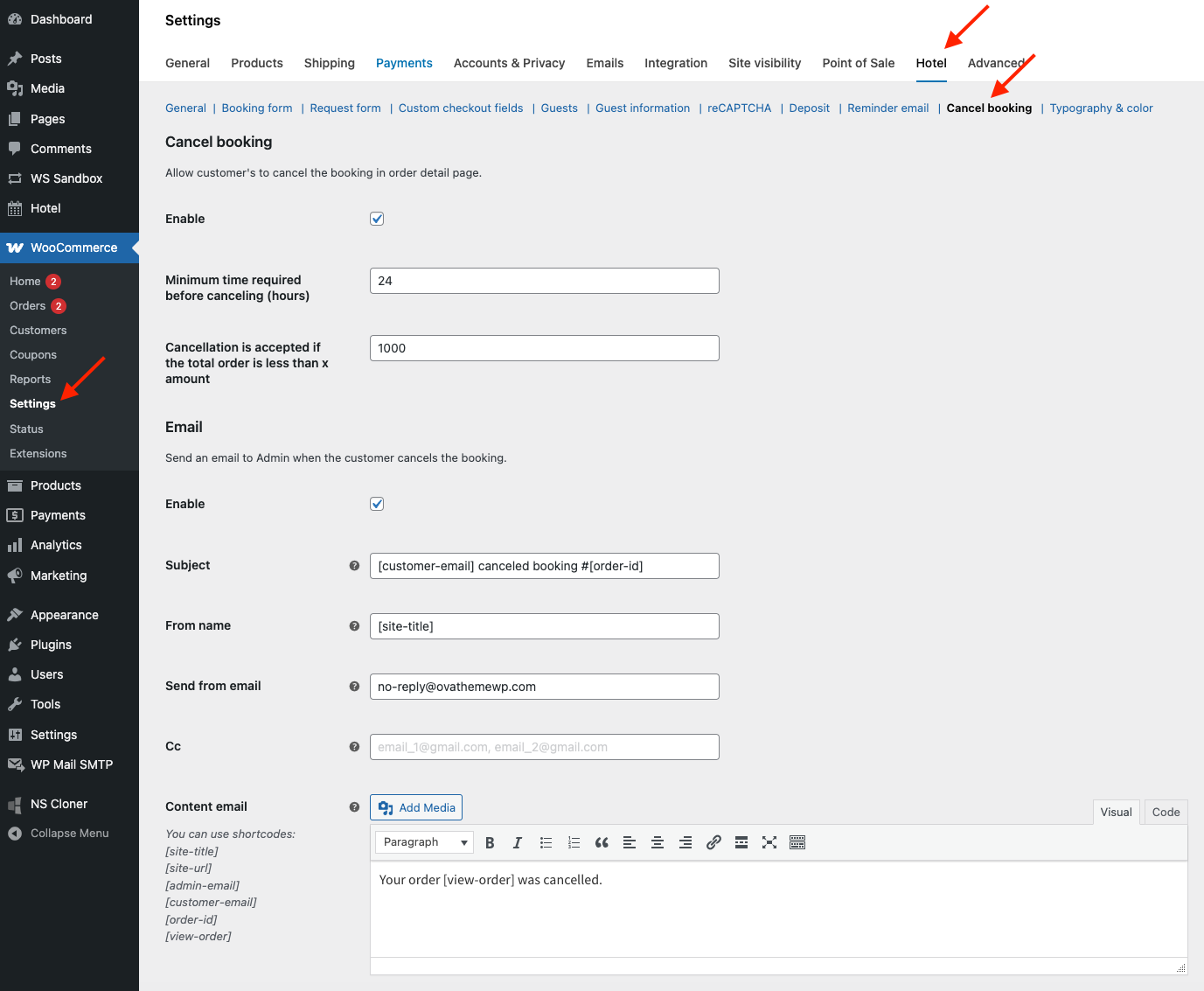
Task: Click the Minimum time required hours field
Action: pos(544,281)
